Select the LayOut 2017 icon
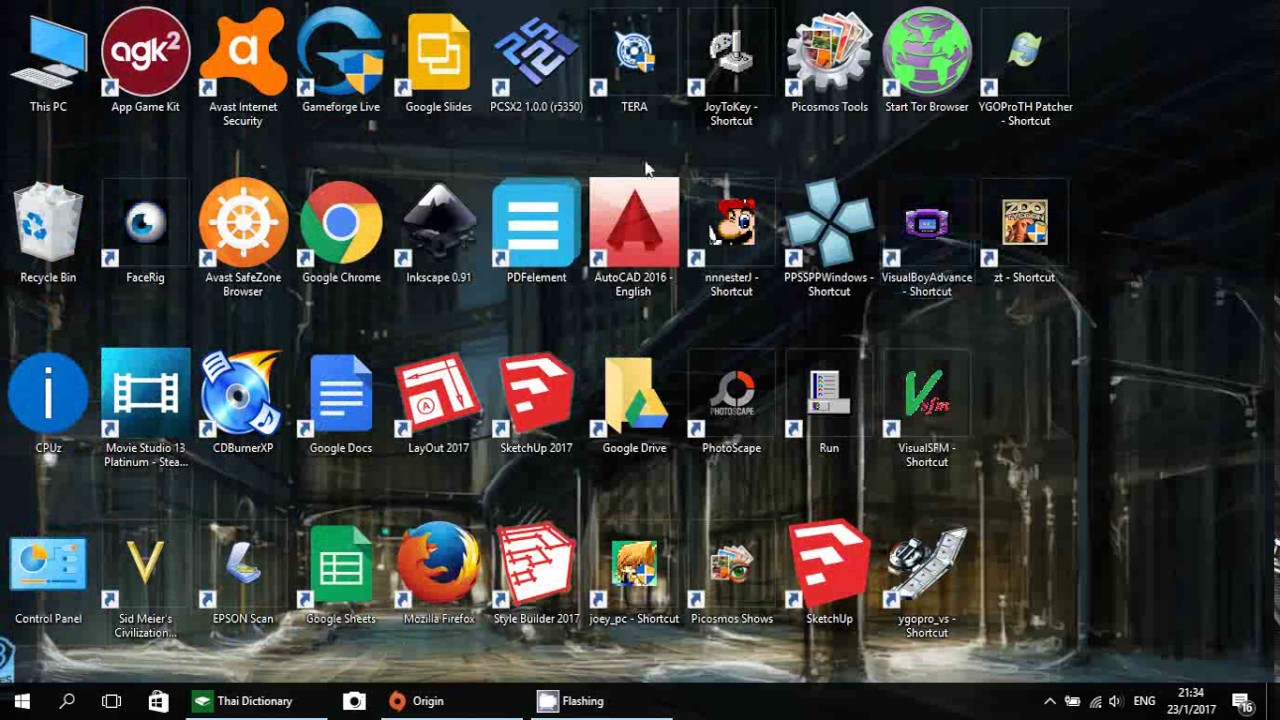The width and height of the screenshot is (1280, 720). point(438,402)
